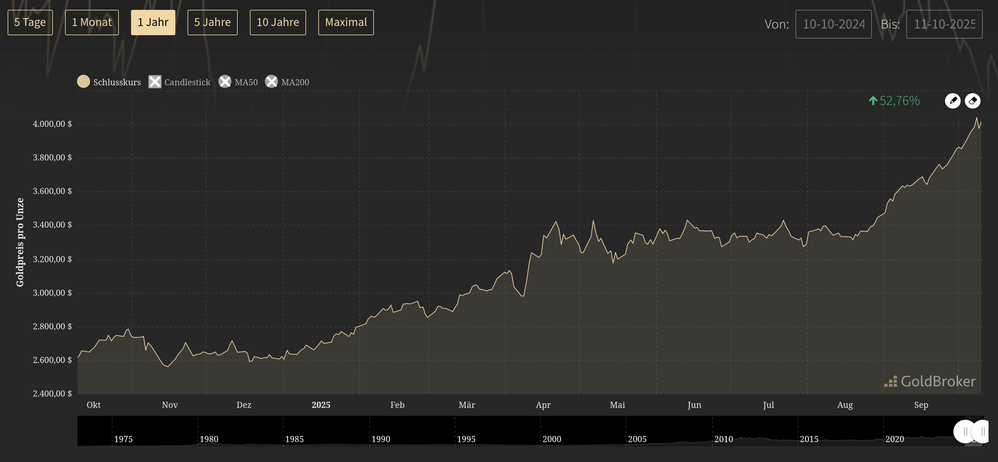The height and width of the screenshot is (462, 998).
Task: Grab the left navigator range handle
Action: 966,431
